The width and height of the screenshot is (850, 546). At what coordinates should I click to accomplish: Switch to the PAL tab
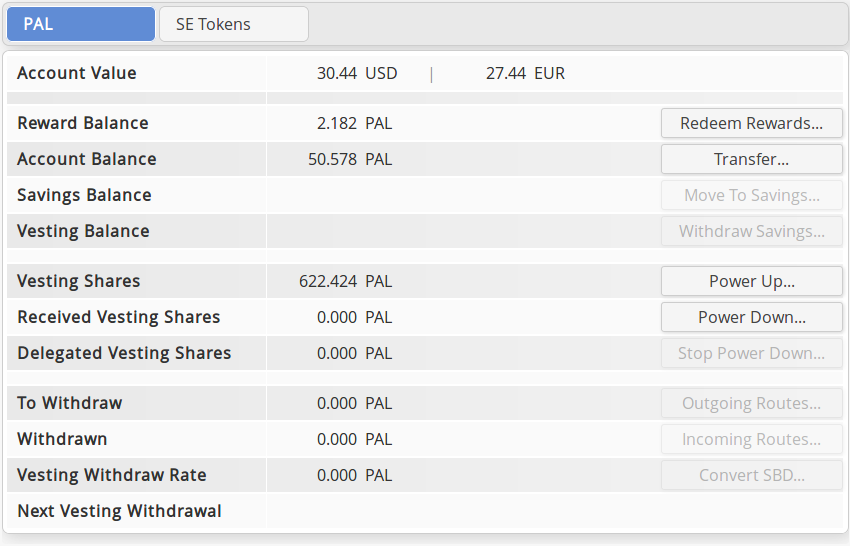(x=81, y=24)
